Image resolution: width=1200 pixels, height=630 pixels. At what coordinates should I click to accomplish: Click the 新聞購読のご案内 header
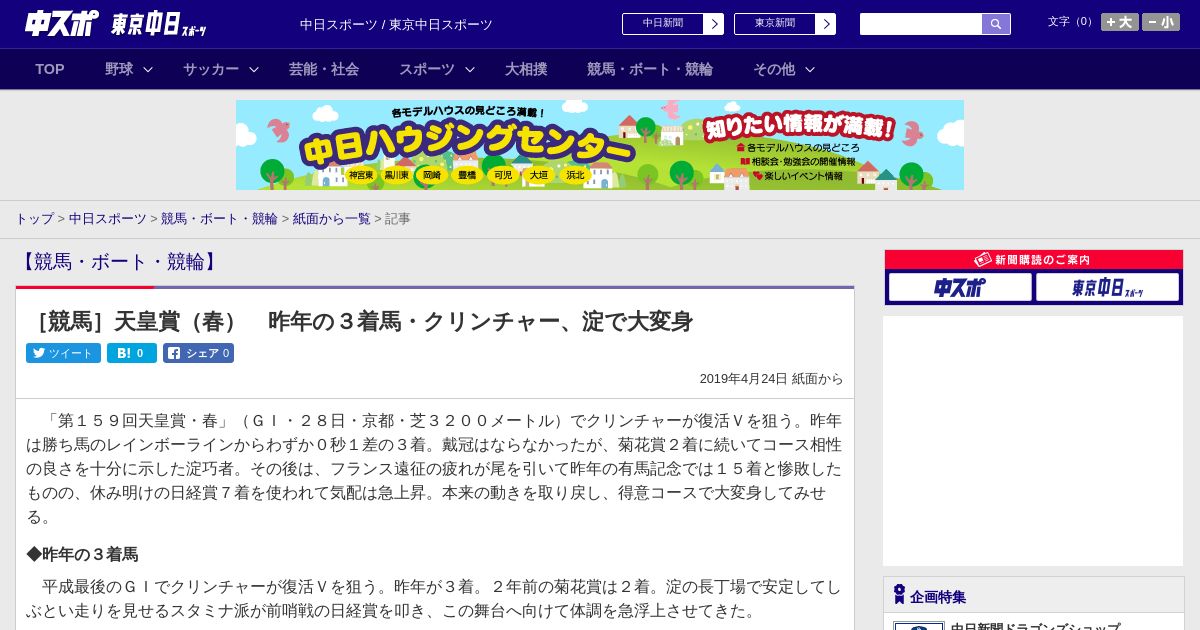click(1034, 259)
